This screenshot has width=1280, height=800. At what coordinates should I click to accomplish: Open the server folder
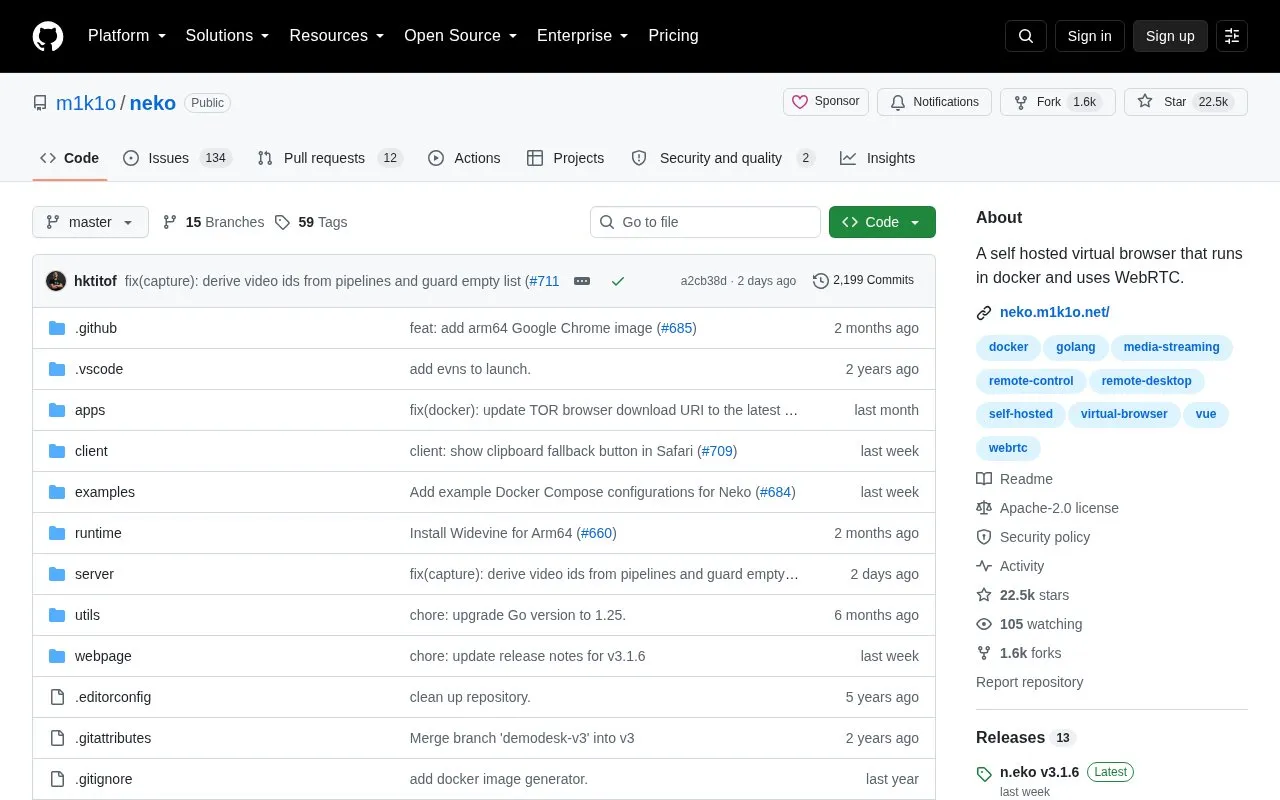click(94, 574)
